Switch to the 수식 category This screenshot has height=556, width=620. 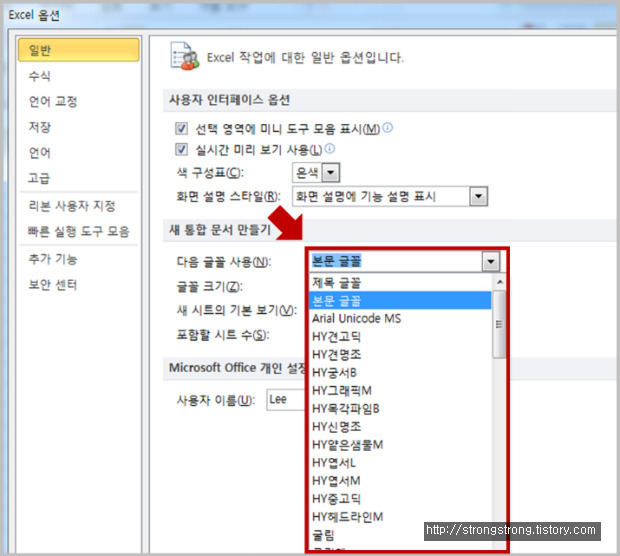pos(39,76)
